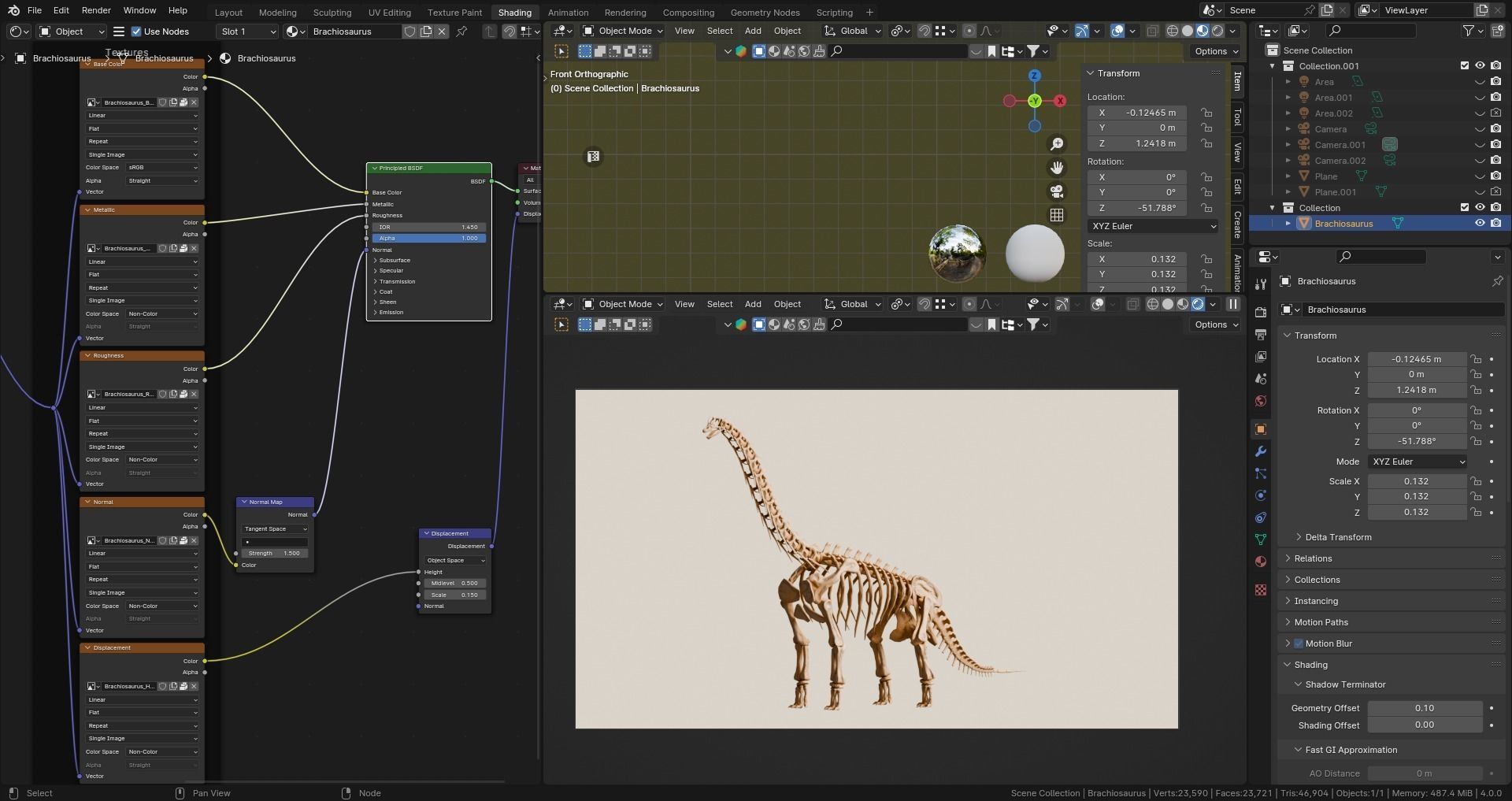This screenshot has height=801, width=1512.
Task: Click the blue Z axis gizmo ball
Action: [1035, 76]
